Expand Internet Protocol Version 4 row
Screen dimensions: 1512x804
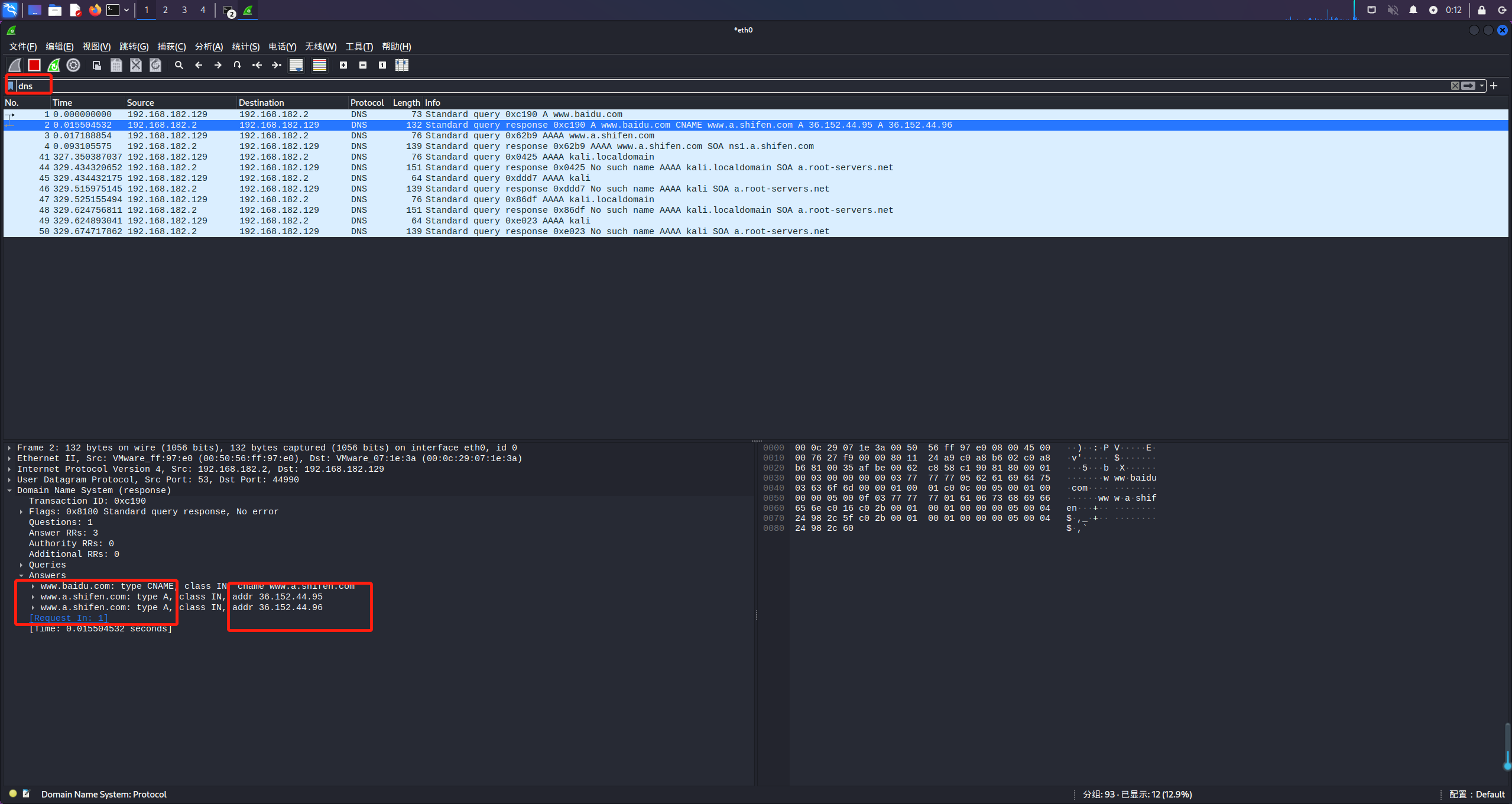click(x=9, y=469)
